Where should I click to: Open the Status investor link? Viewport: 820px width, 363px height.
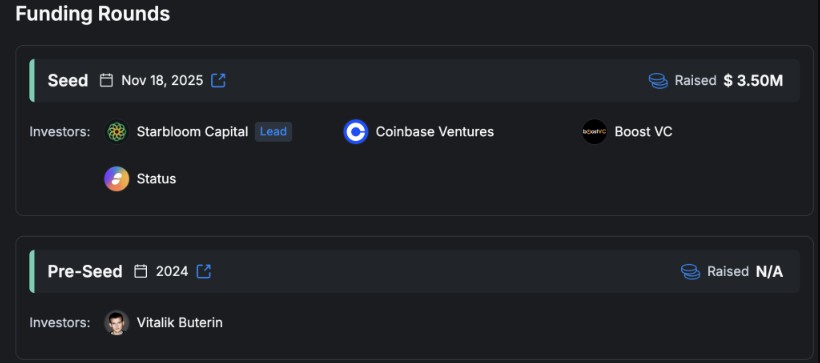pyautogui.click(x=156, y=179)
